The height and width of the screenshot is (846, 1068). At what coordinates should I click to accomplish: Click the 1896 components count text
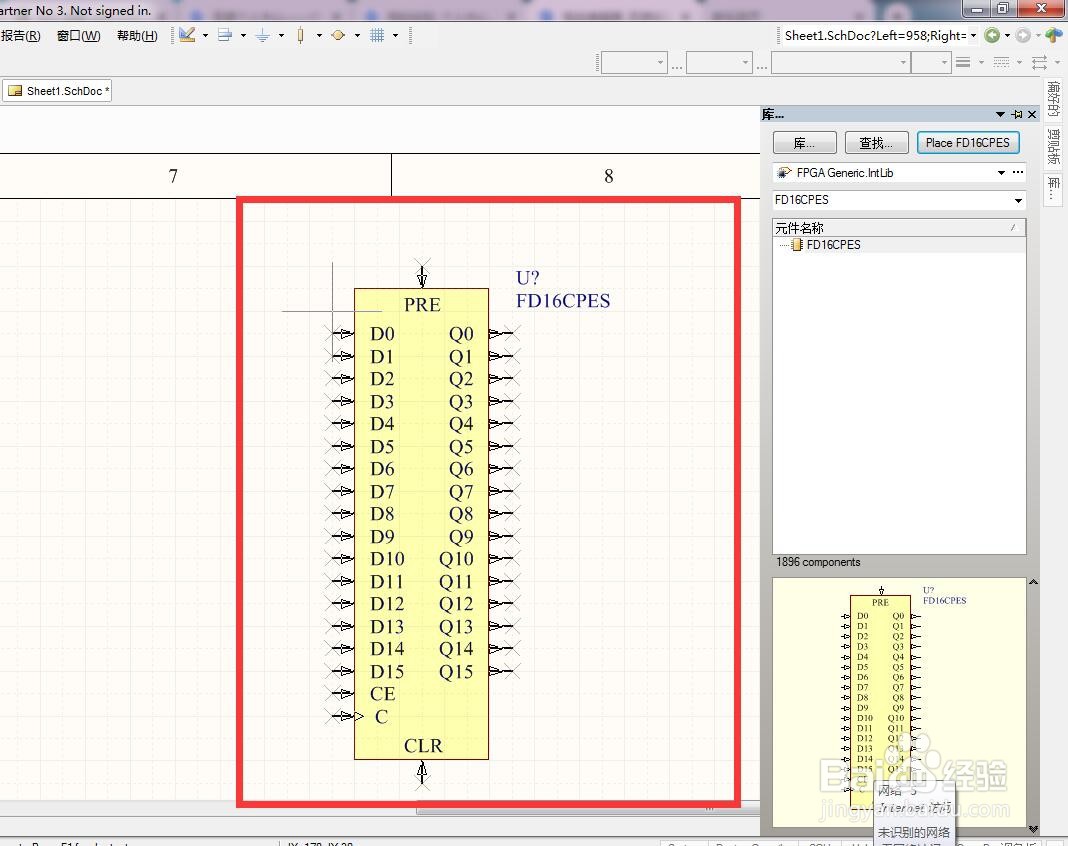(818, 562)
